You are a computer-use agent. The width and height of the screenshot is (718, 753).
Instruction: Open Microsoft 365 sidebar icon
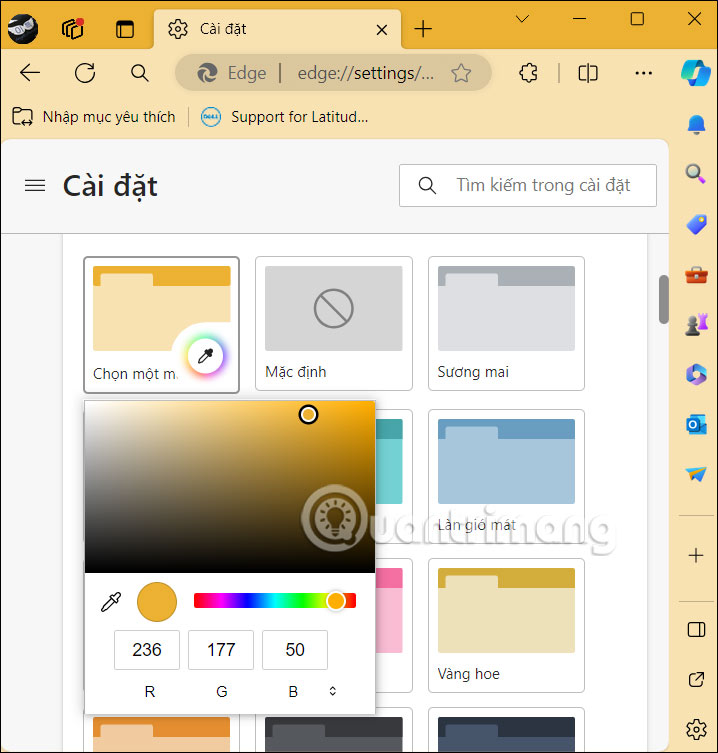pyautogui.click(x=696, y=375)
